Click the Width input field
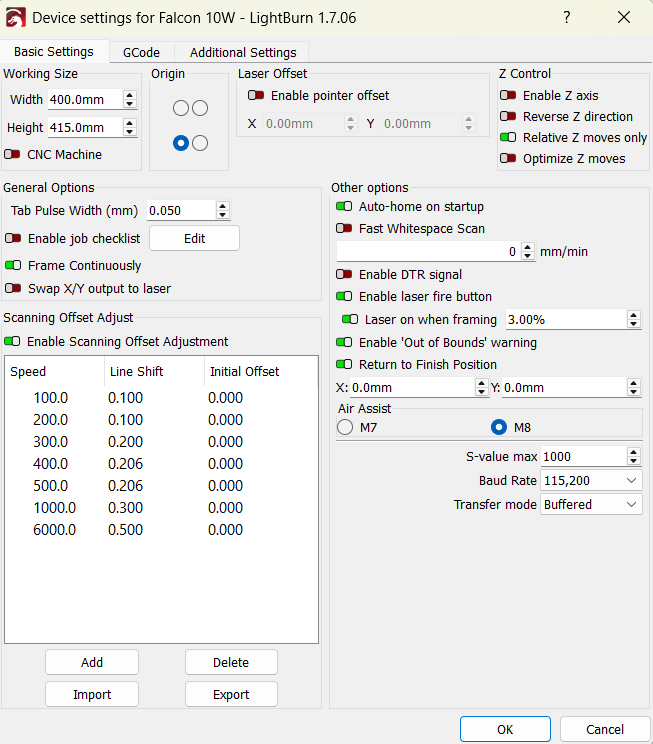 tap(85, 99)
